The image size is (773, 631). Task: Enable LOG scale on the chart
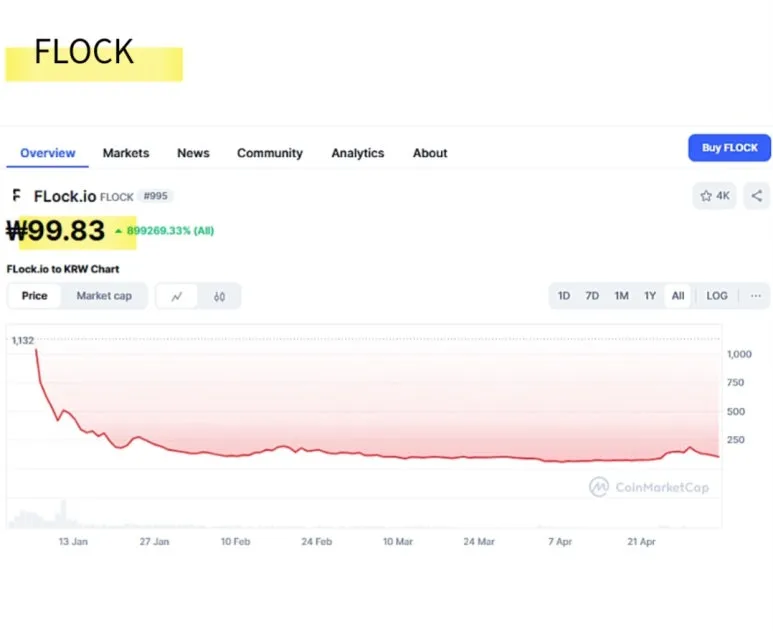pyautogui.click(x=717, y=296)
